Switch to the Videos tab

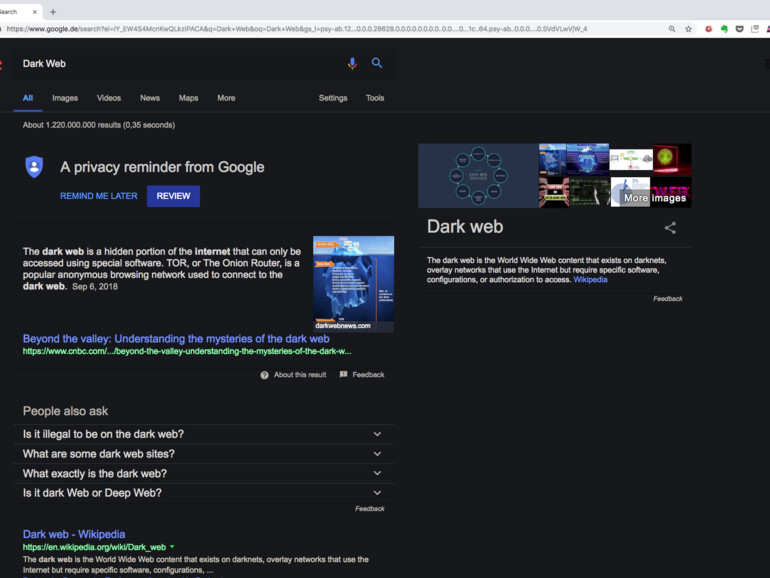109,98
